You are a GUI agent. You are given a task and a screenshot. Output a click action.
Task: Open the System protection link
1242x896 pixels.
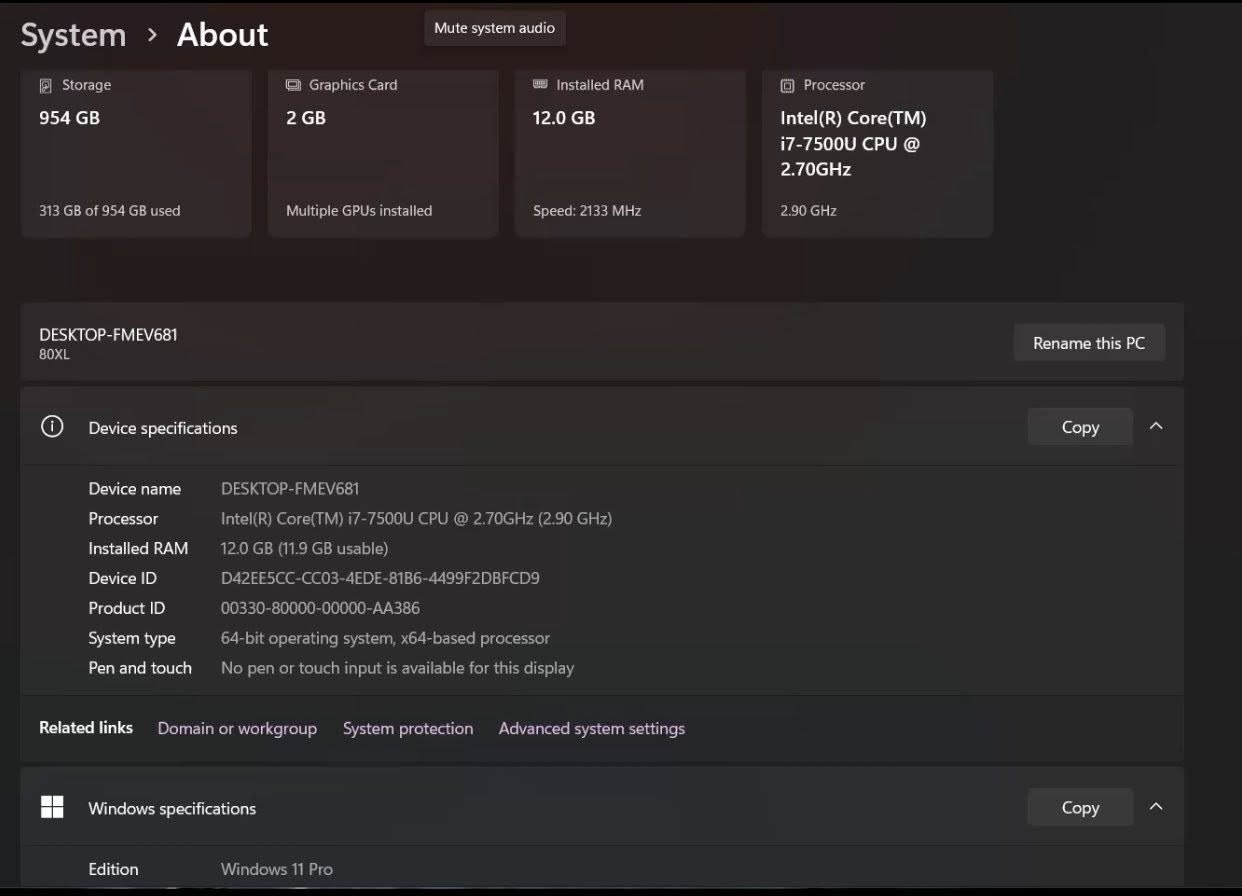(408, 729)
